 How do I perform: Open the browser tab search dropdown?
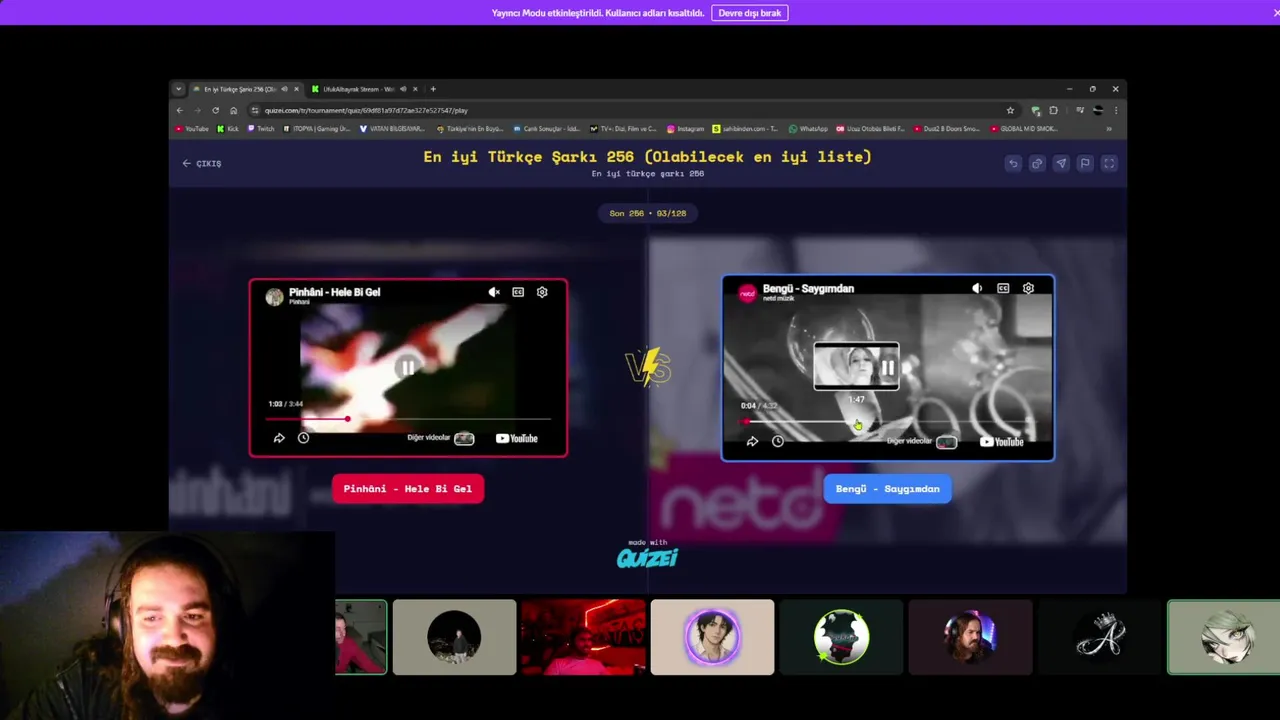pyautogui.click(x=179, y=89)
